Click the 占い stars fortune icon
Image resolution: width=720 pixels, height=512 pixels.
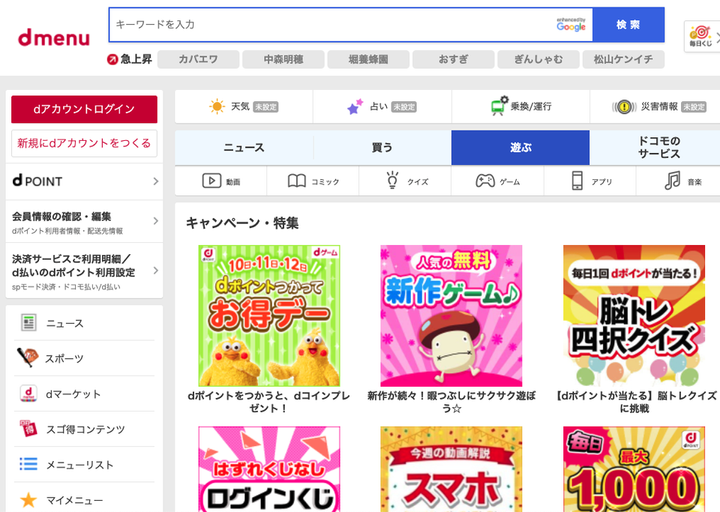click(x=354, y=107)
